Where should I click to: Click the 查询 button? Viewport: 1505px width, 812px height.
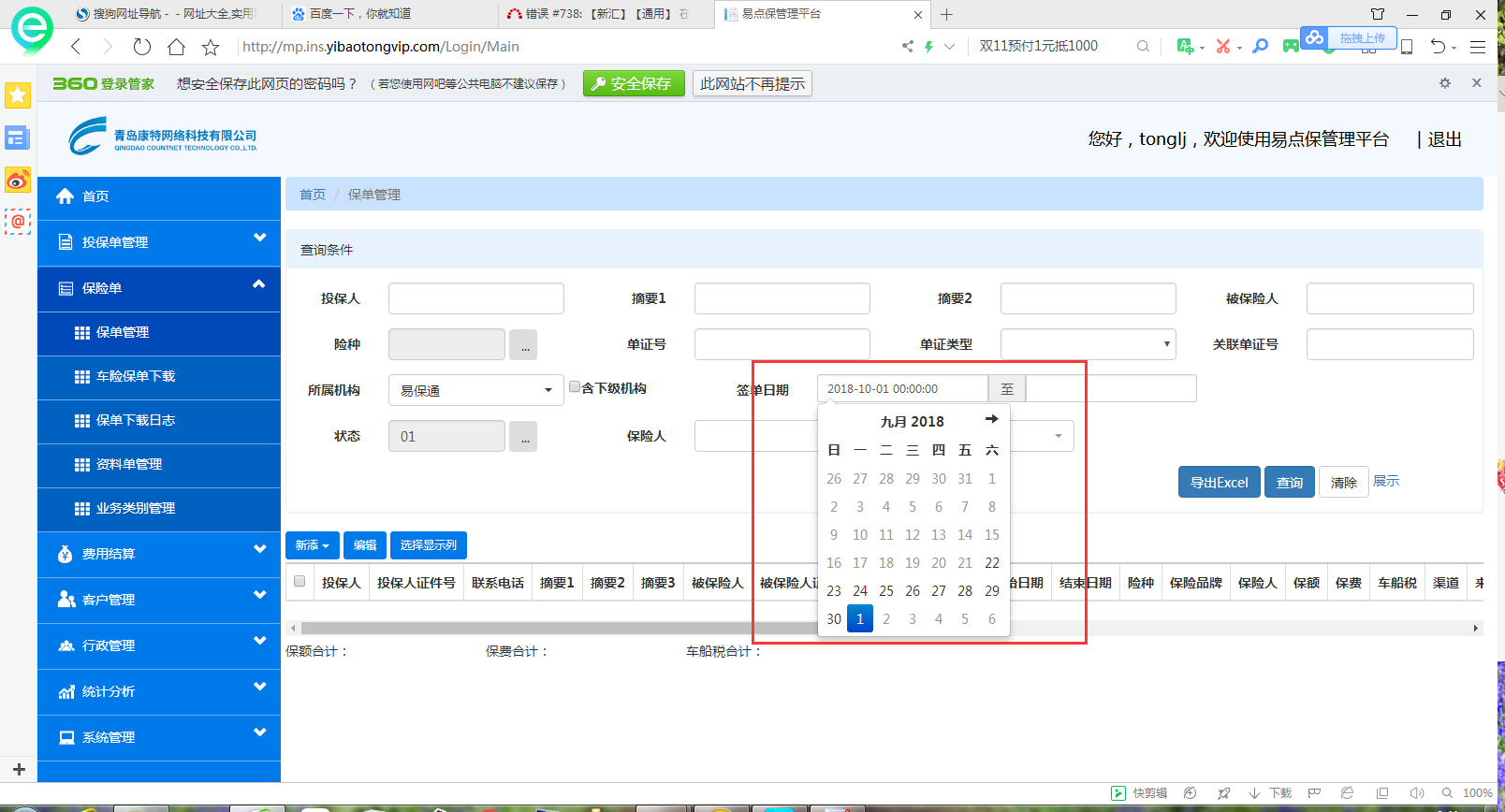tap(1289, 483)
